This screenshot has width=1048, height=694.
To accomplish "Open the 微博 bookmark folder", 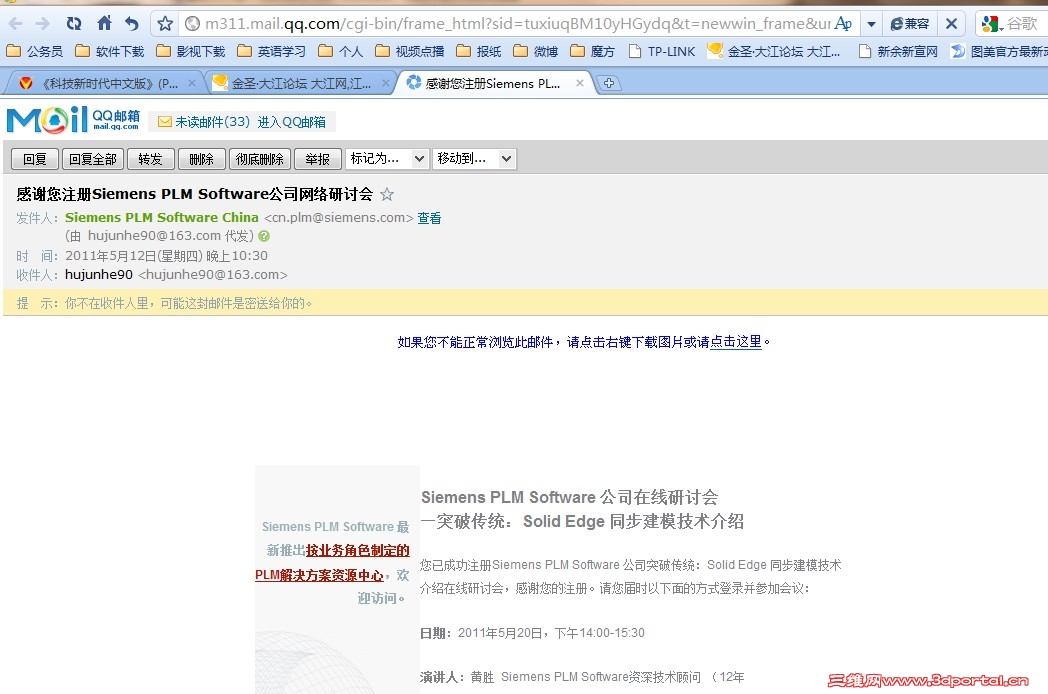I will (535, 51).
